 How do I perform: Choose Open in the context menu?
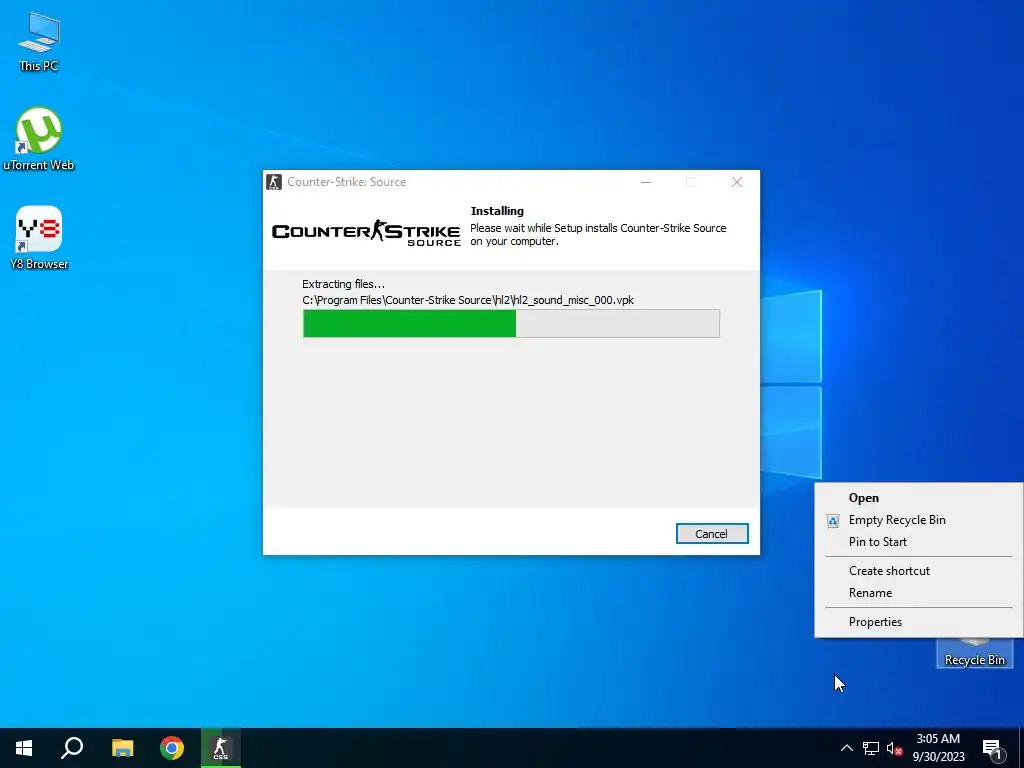pos(918,498)
